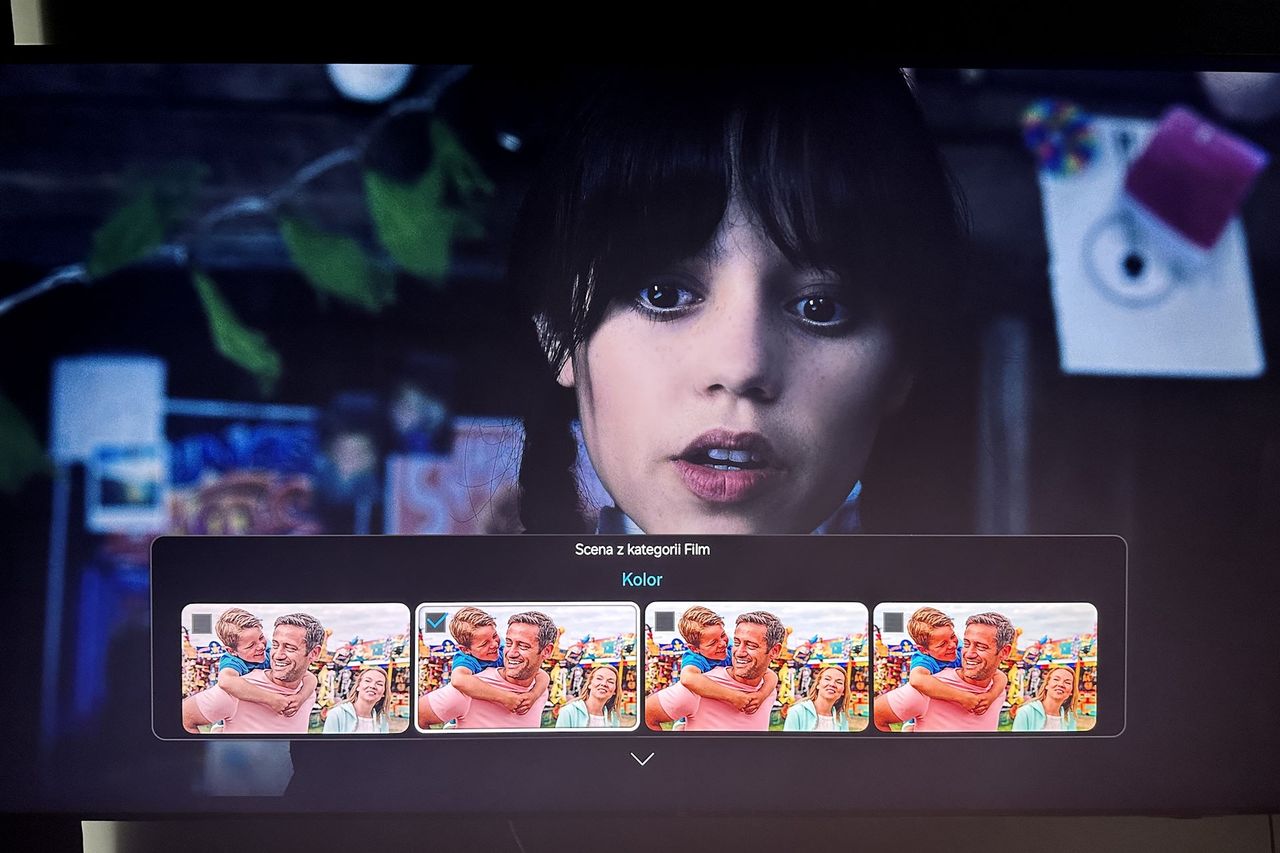
Task: Click the "Scena z kategorii Film" title
Action: tap(642, 549)
